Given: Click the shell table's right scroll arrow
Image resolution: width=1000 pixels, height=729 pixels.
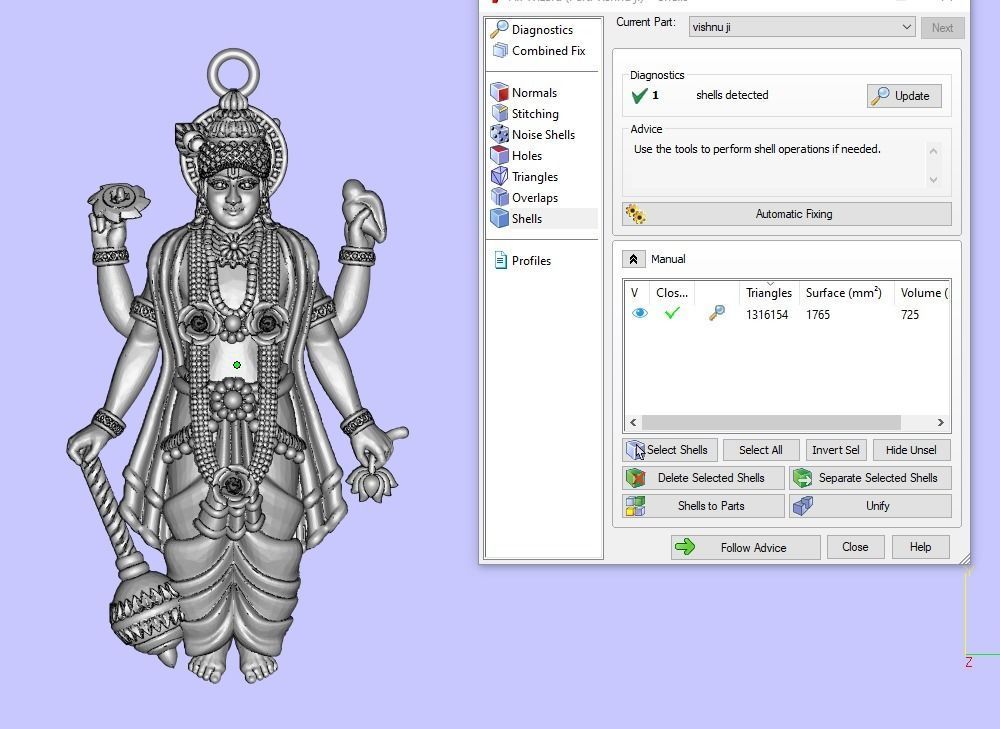Looking at the screenshot, I should pos(940,422).
